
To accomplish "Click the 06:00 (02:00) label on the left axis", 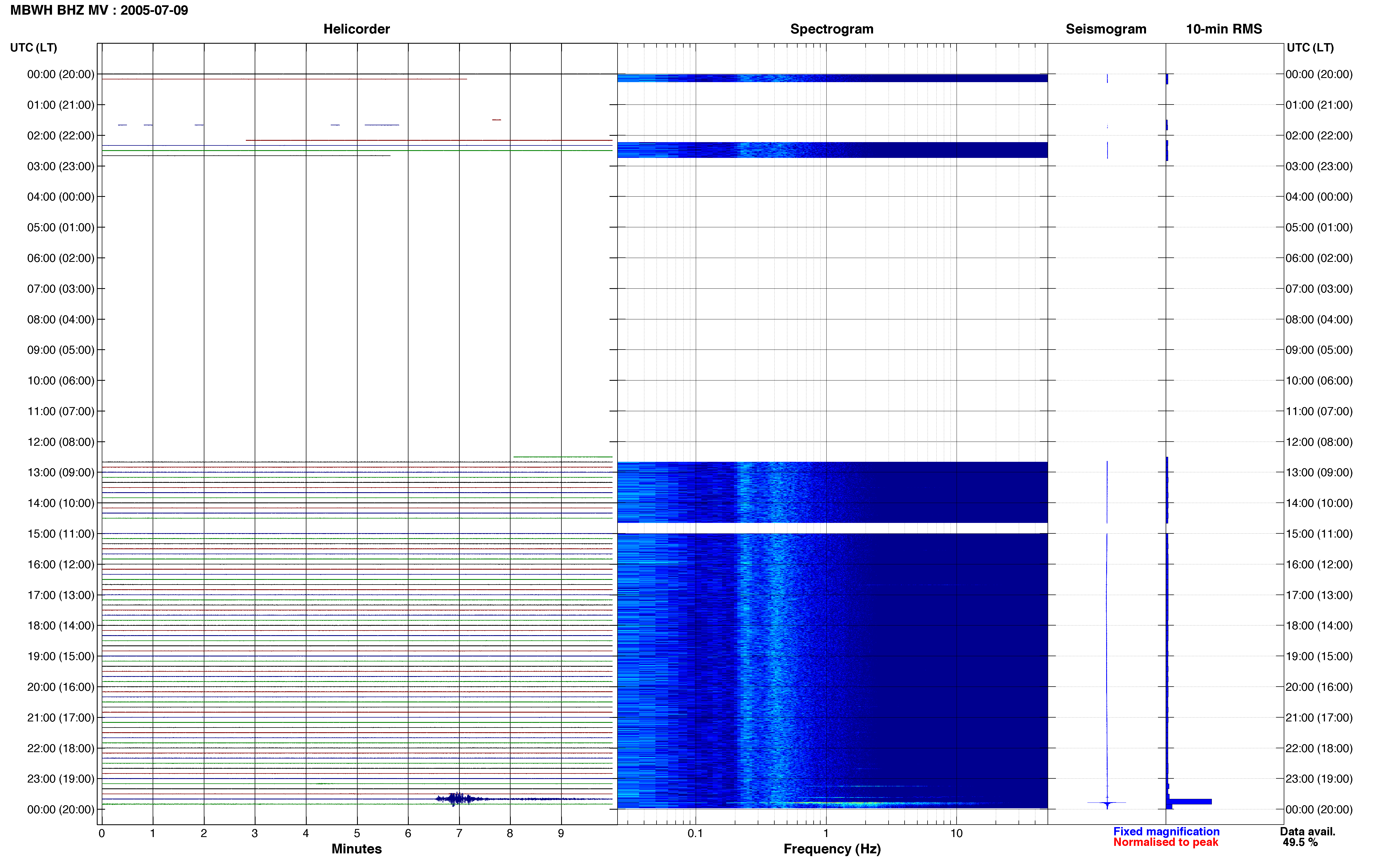I will (x=61, y=258).
